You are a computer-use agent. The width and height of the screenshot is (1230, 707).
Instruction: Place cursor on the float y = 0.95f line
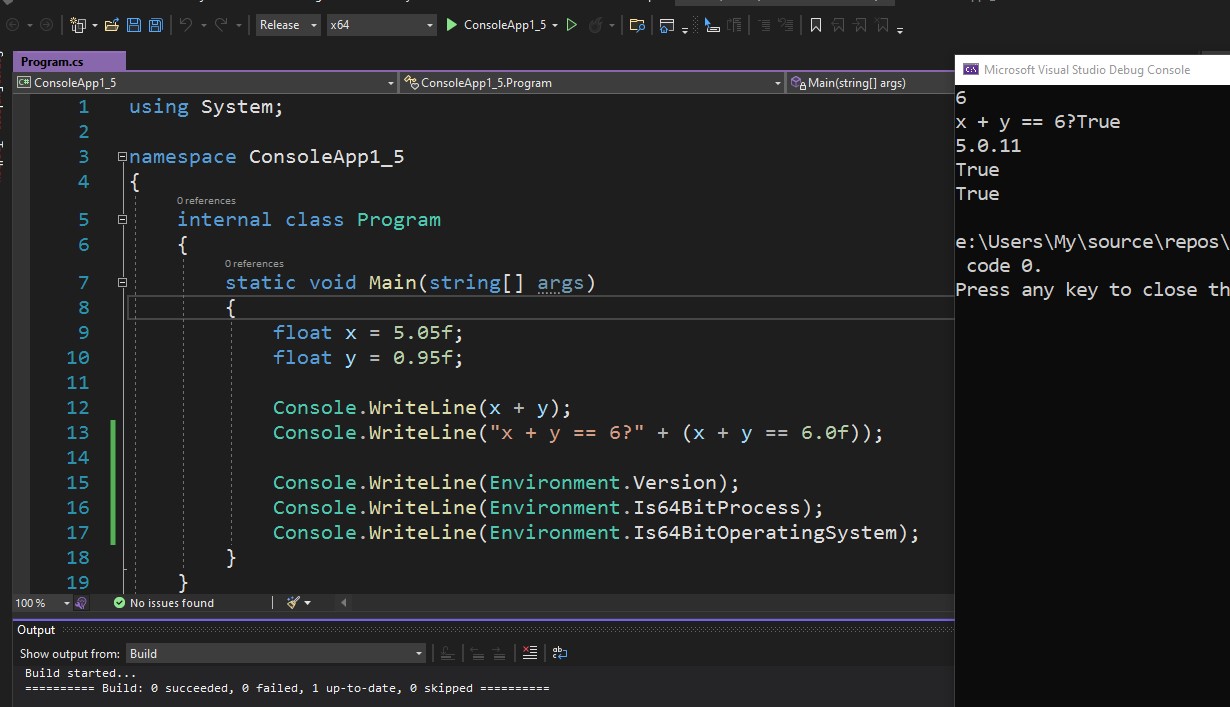[x=368, y=357]
